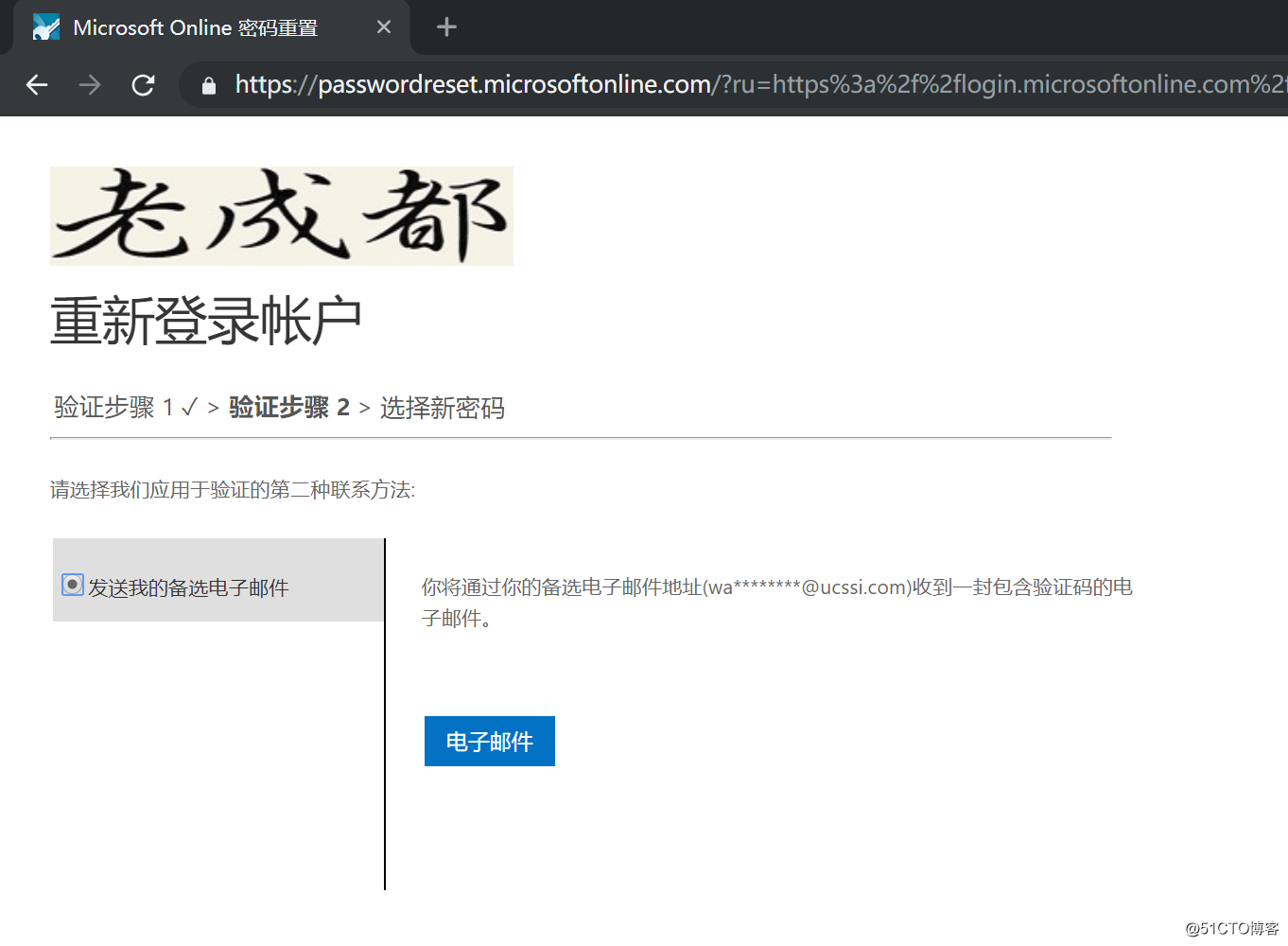Image resolution: width=1288 pixels, height=946 pixels.
Task: Click the 重新登录帐户 heading
Action: coord(206,321)
